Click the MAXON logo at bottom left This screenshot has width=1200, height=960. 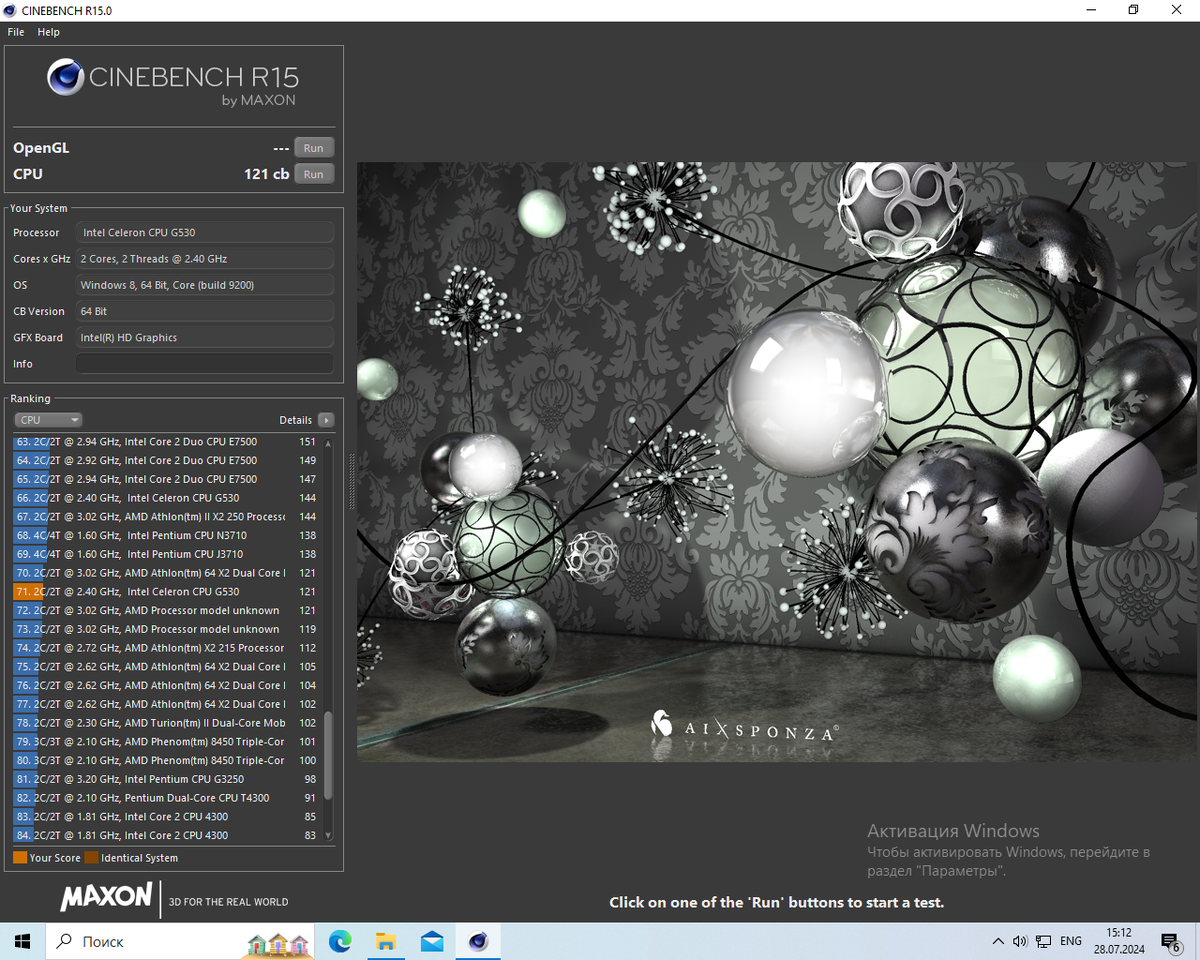(x=106, y=897)
